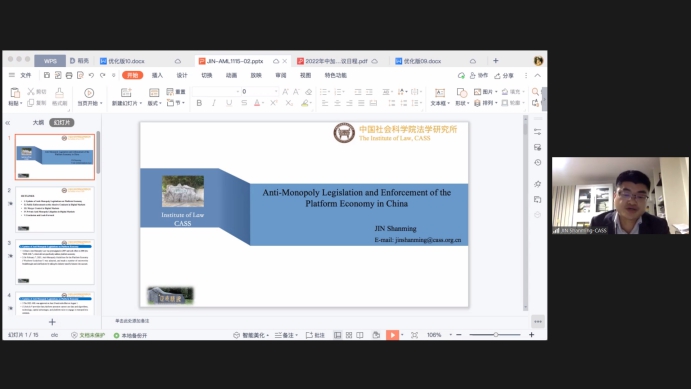
Task: Open the 插入 ribbon tab
Action: tap(157, 76)
